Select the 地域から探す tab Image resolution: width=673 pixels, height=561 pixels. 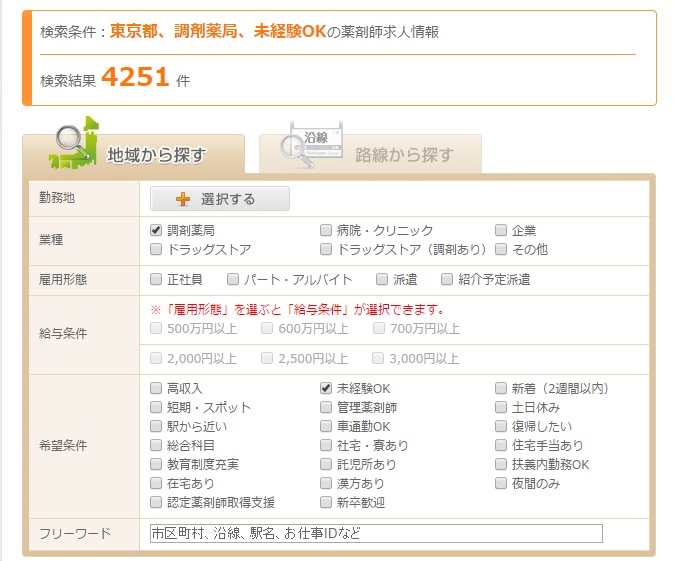pyautogui.click(x=133, y=154)
